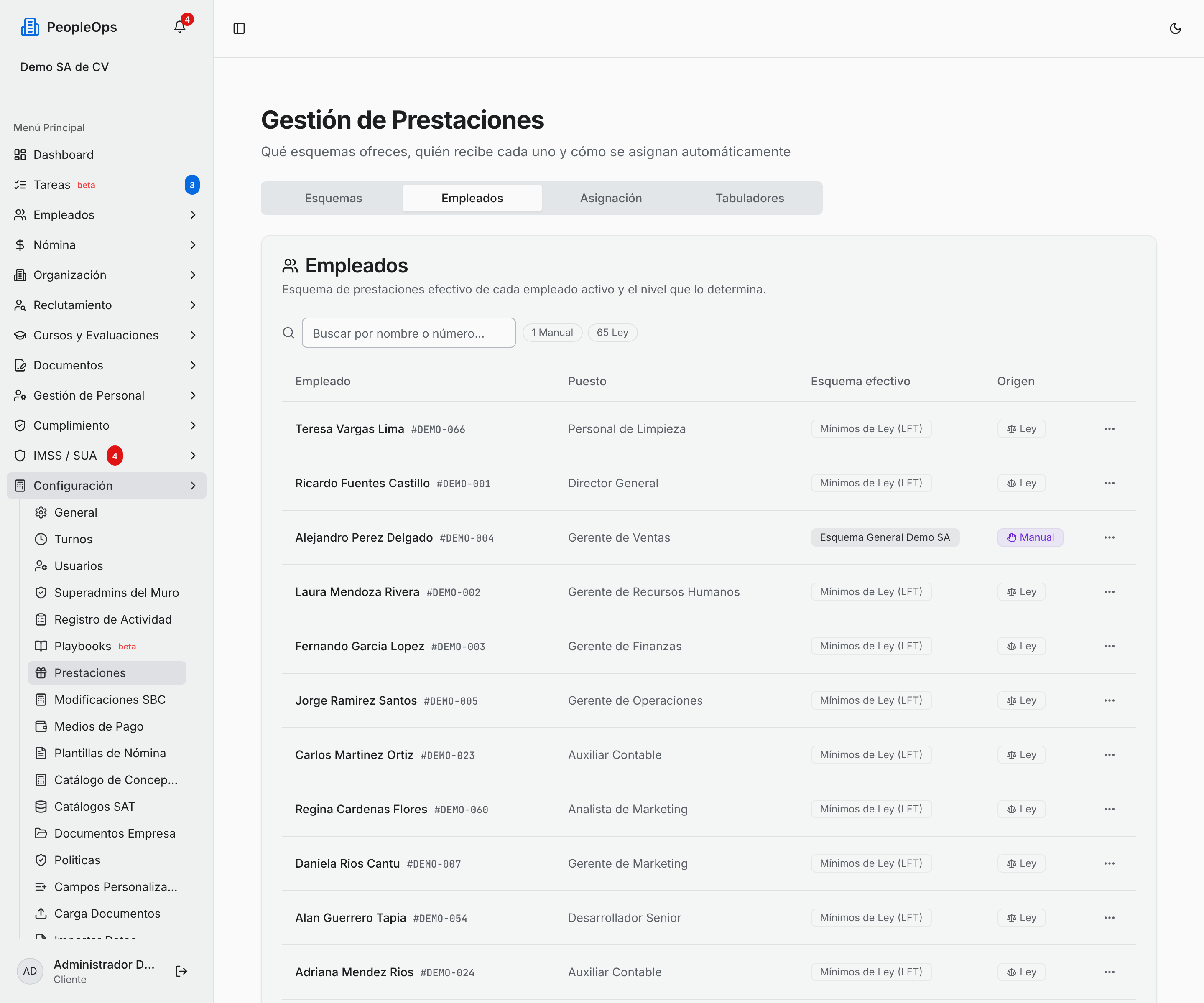Open actions menu for Adriana Mendez Rios
Screen dimensions: 1204x1003
(1109, 972)
